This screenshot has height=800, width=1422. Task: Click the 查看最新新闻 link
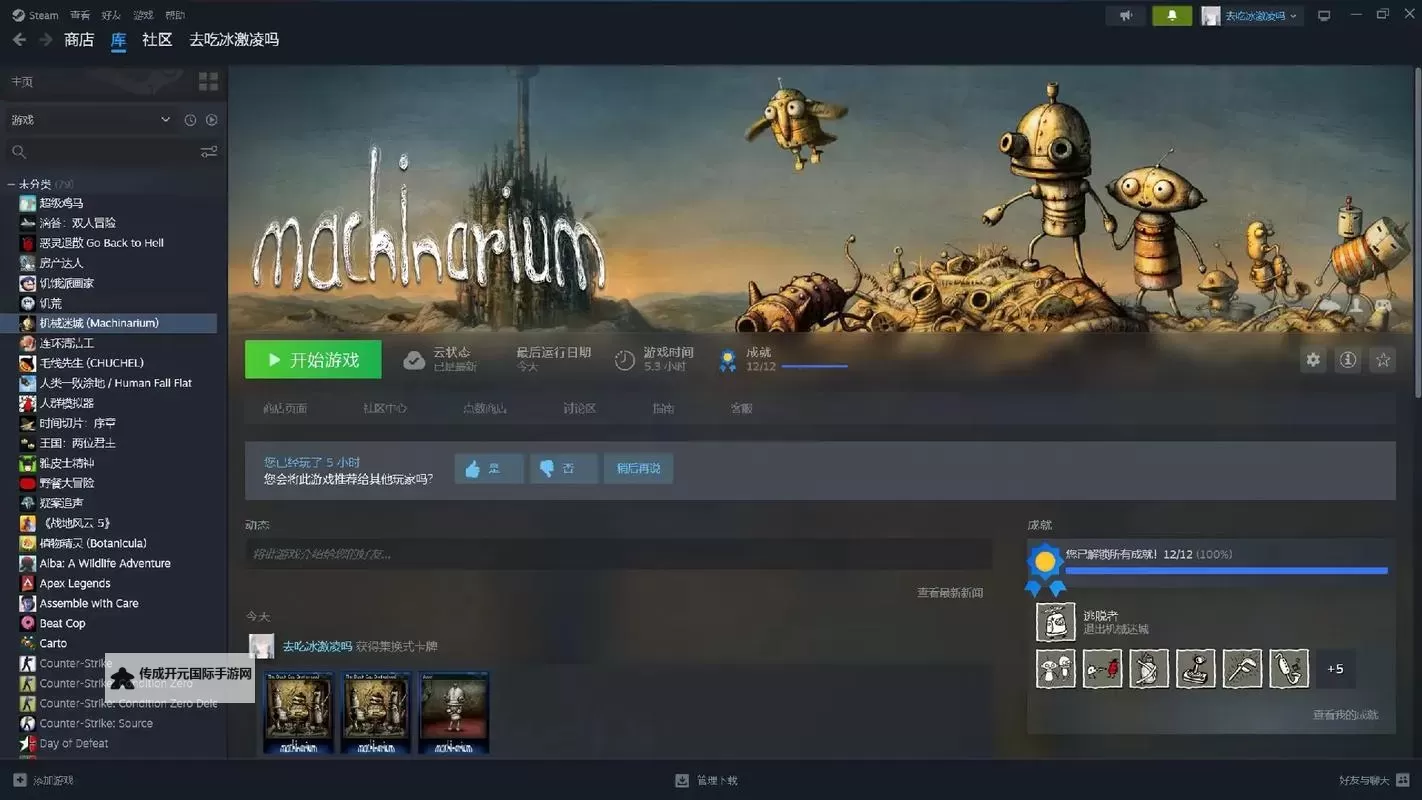tap(950, 593)
